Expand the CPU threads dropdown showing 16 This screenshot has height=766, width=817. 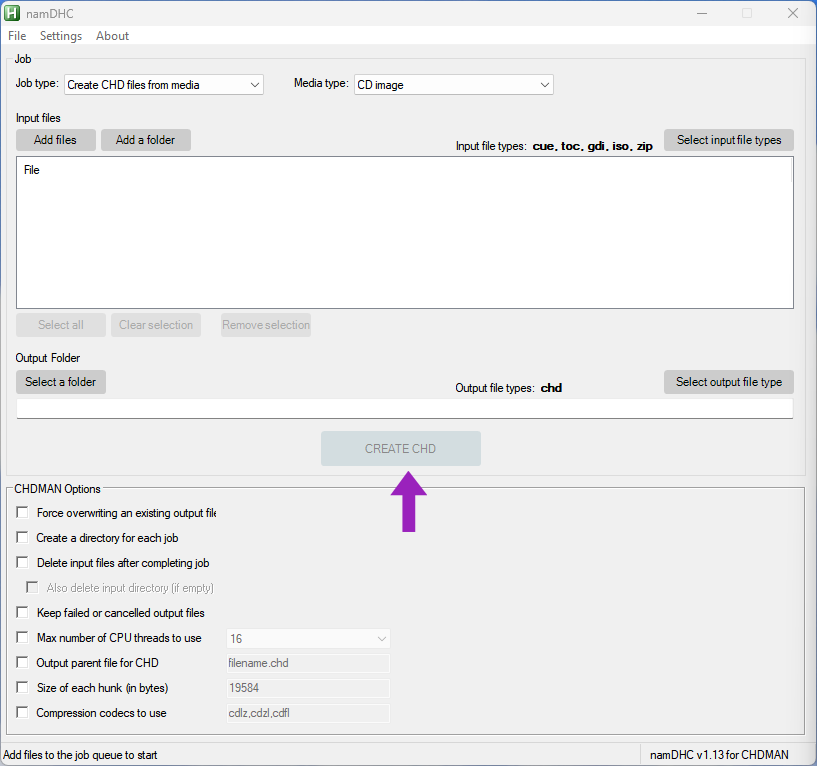click(x=308, y=638)
